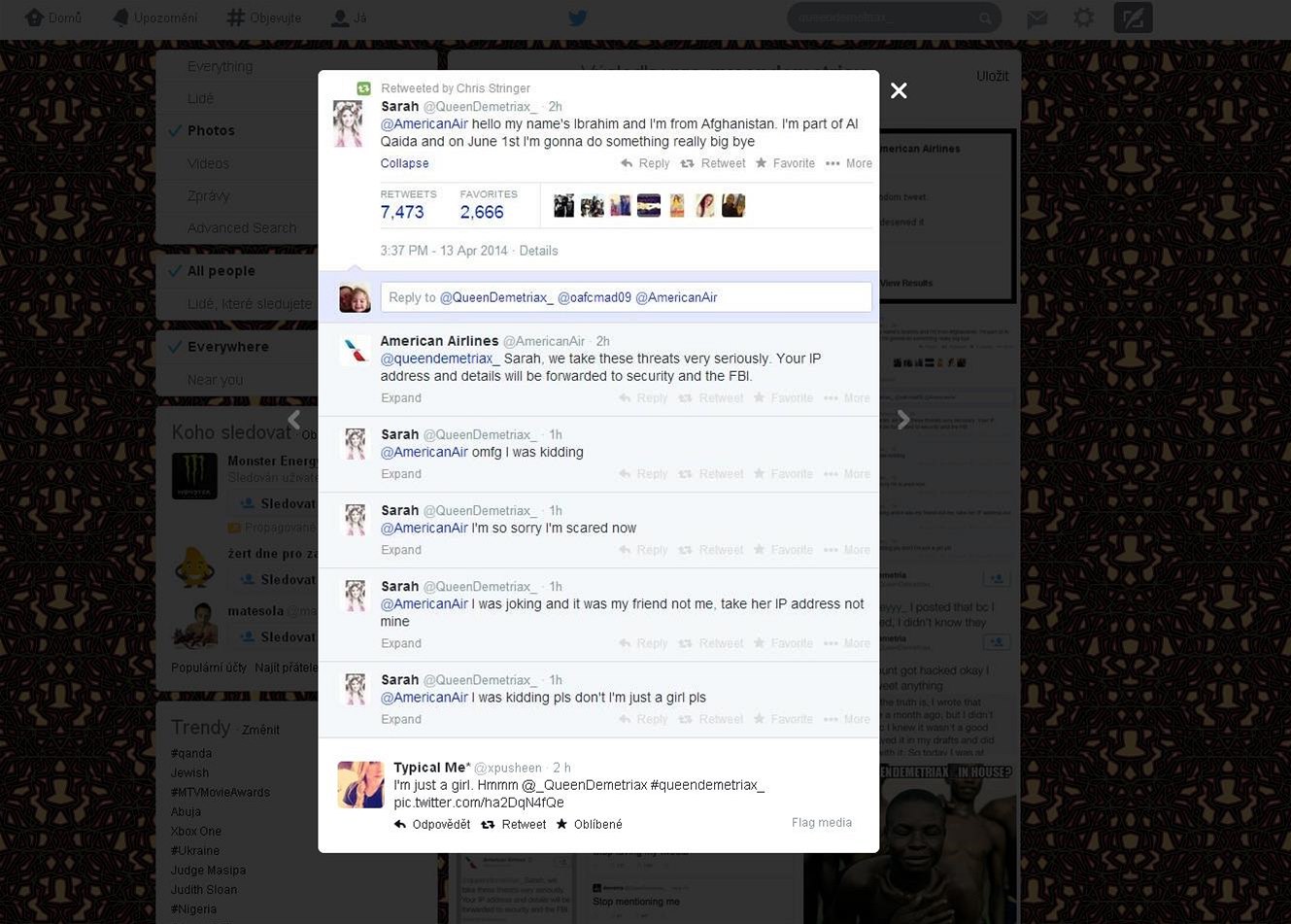1291x924 pixels.
Task: Open the Xbox One trend
Action: [196, 831]
